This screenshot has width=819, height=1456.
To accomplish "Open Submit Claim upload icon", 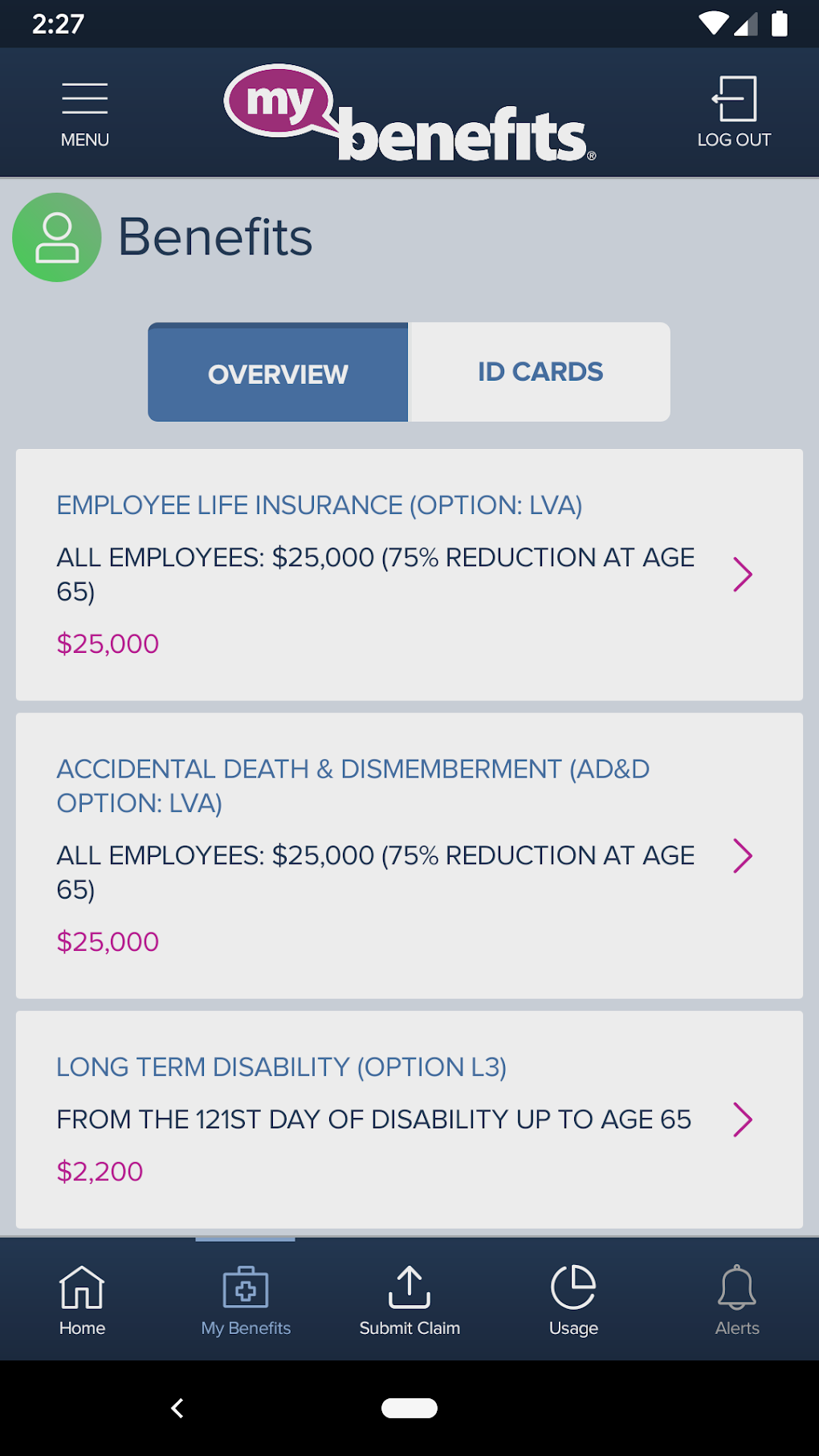I will tap(409, 1287).
